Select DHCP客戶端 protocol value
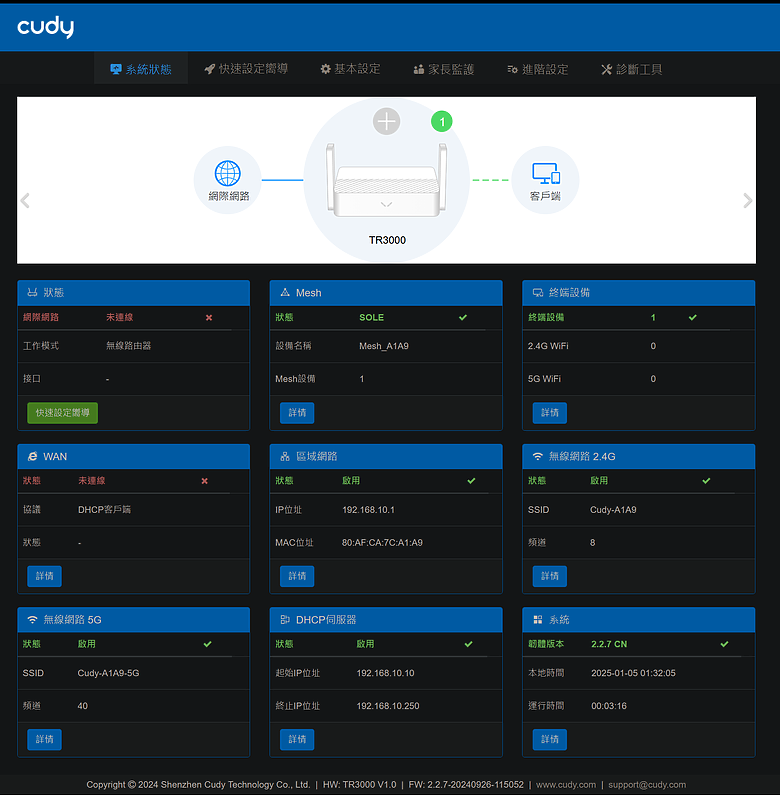This screenshot has height=795, width=780. click(x=104, y=510)
